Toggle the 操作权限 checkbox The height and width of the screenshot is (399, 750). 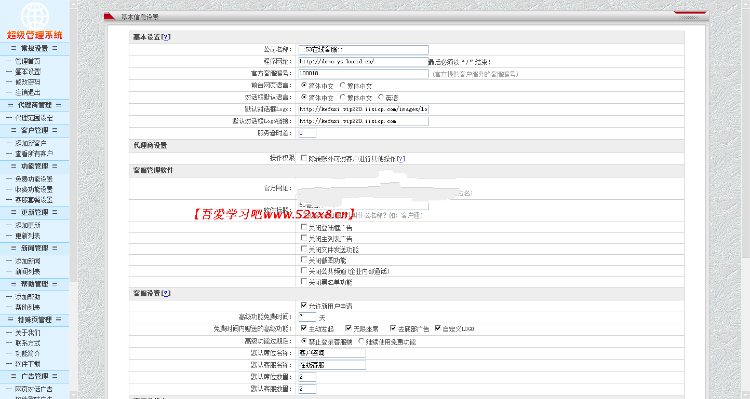(304, 158)
